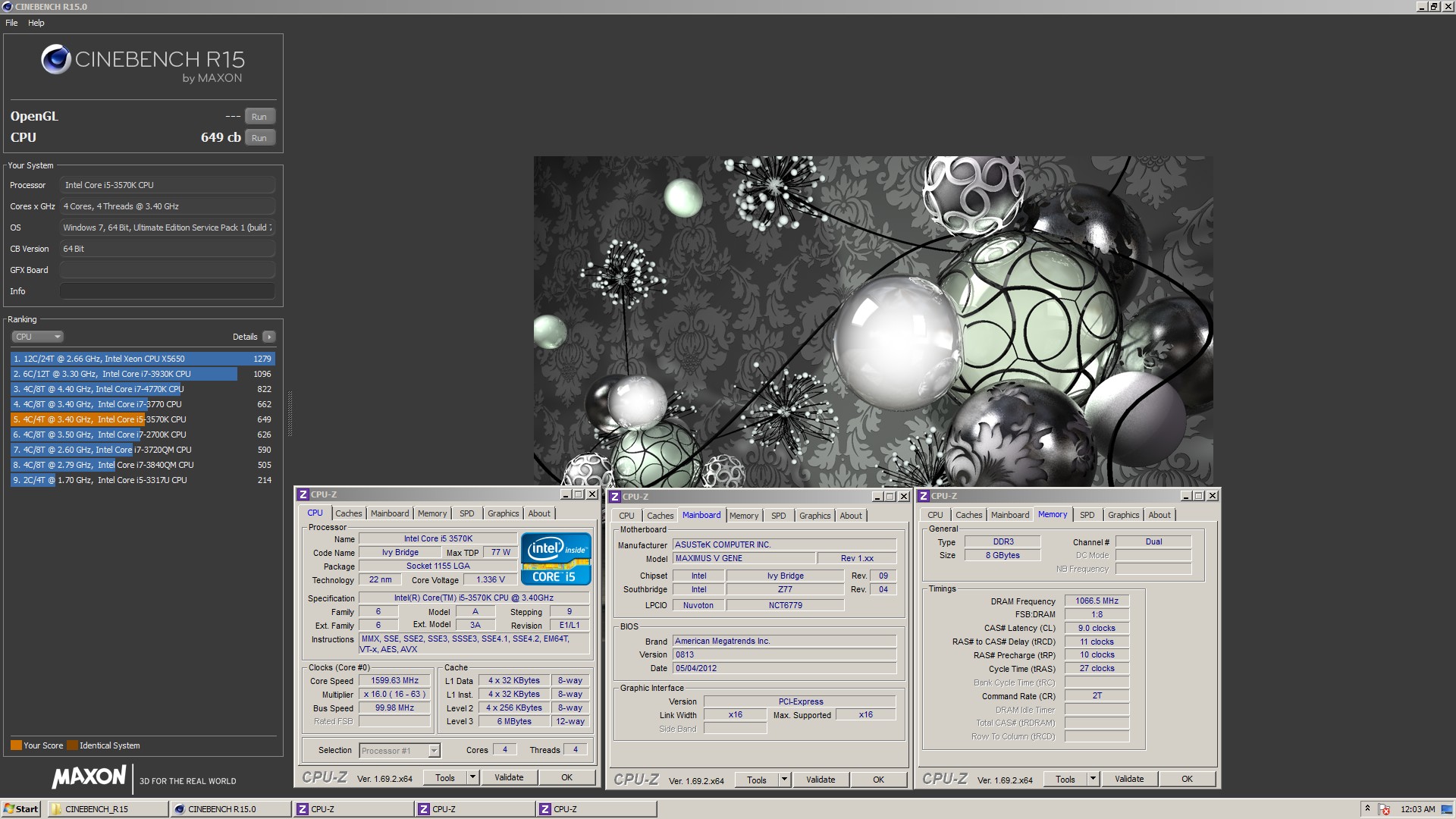This screenshot has height=819, width=1456.
Task: Select the i7-2700K ranking row
Action: (142, 435)
